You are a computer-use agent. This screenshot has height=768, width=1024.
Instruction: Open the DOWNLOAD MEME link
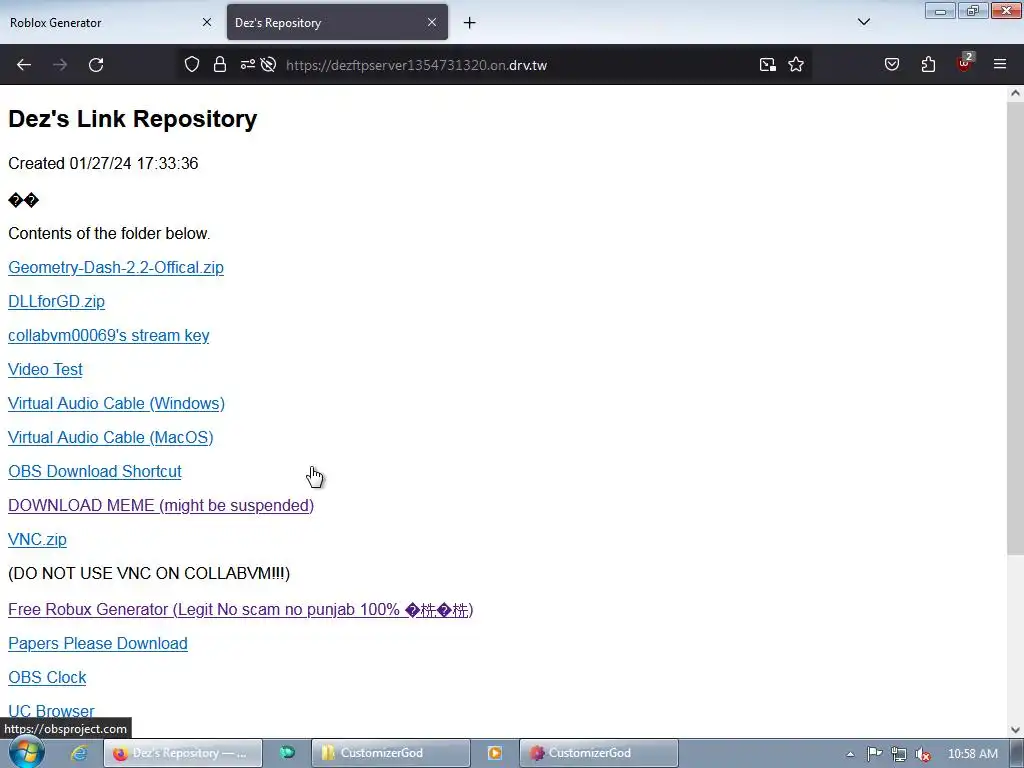tap(161, 505)
